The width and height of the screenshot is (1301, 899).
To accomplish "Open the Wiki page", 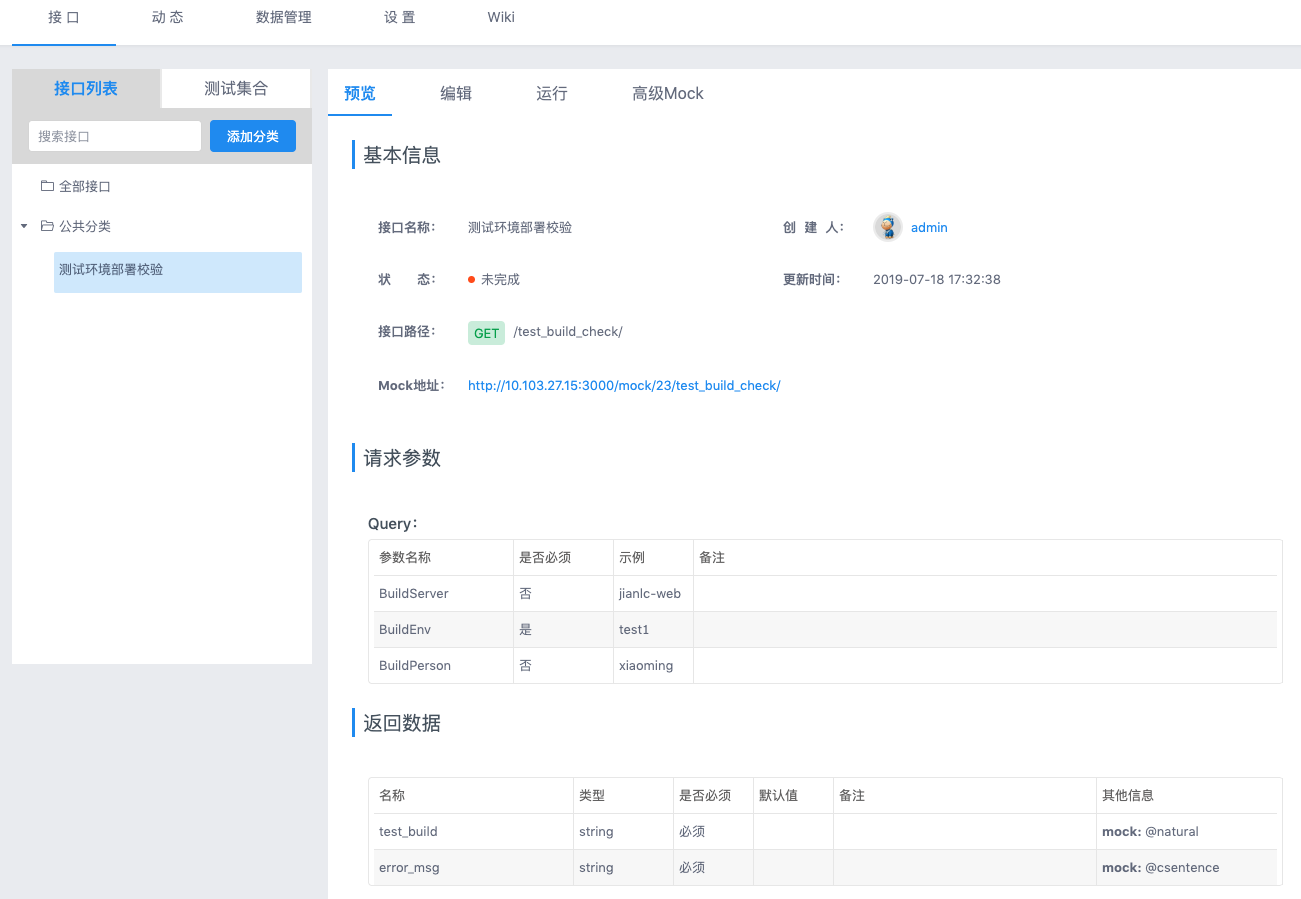I will coord(500,17).
